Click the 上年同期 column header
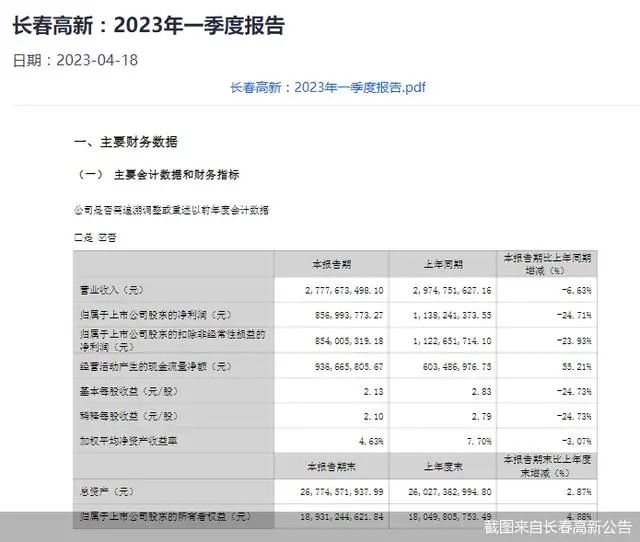Screen dimensions: 640x542 pos(443,264)
